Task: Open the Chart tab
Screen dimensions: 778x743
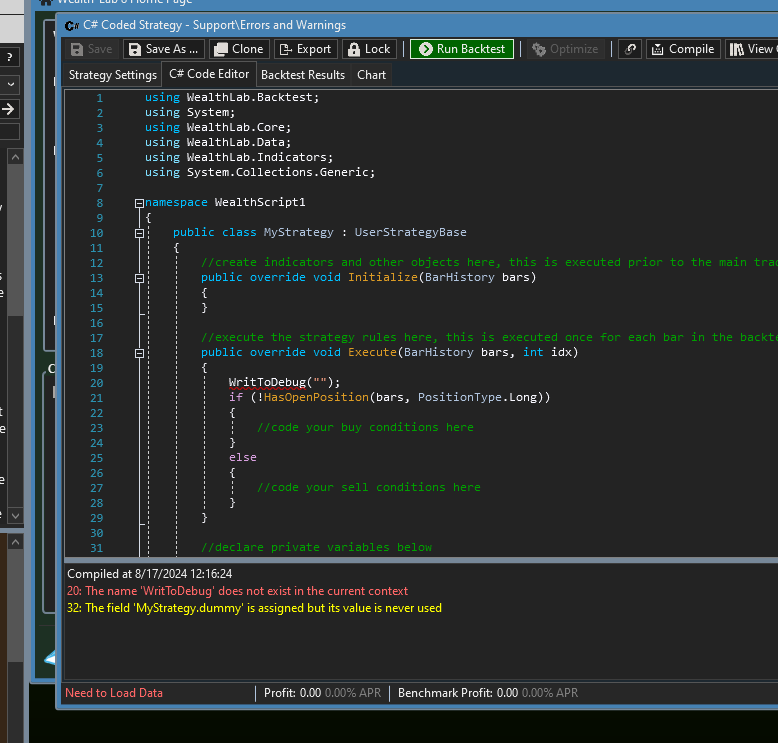Action: [371, 75]
